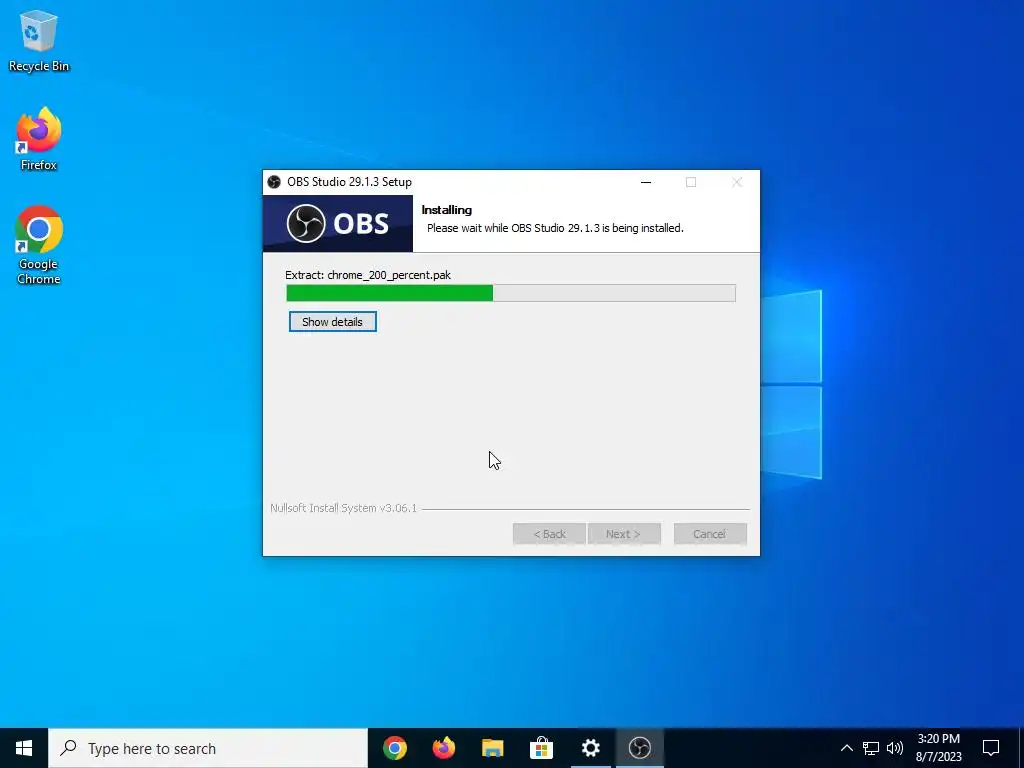Minimize the OBS Studio Setup window

[646, 182]
